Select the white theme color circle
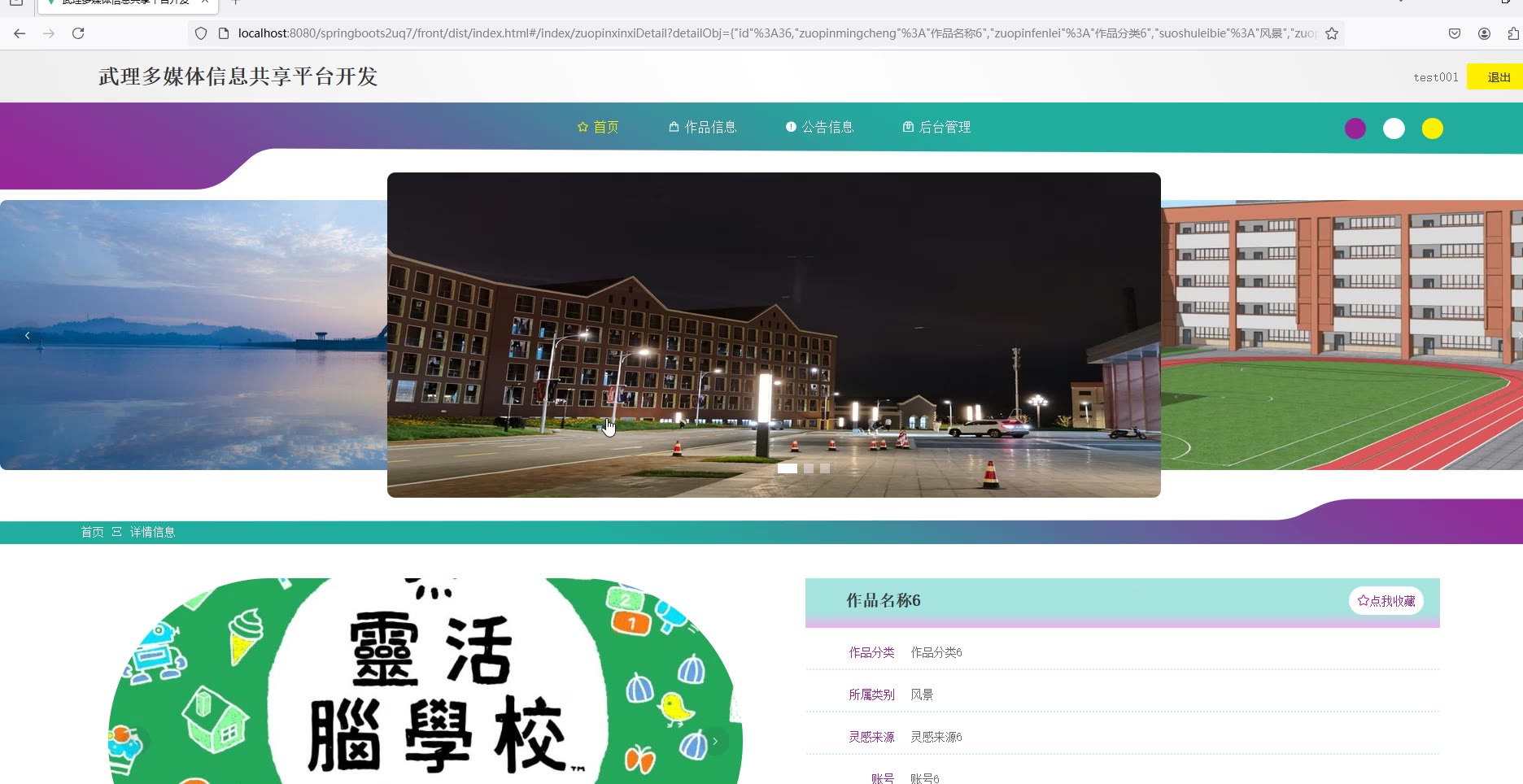Screen dimensions: 1523x784 coord(1394,128)
